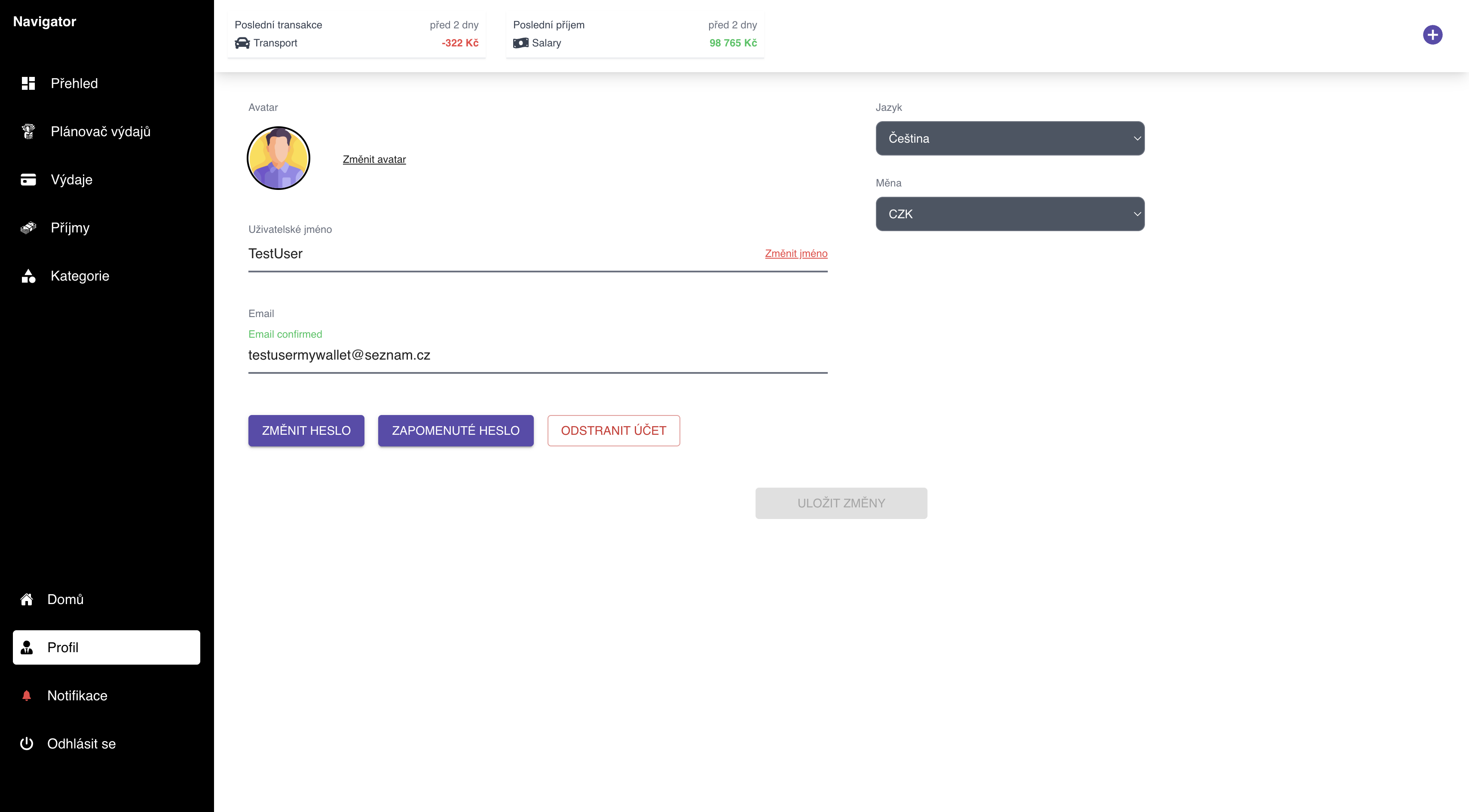Open the Jazyk language dropdown
The height and width of the screenshot is (812, 1469).
coord(1010,139)
